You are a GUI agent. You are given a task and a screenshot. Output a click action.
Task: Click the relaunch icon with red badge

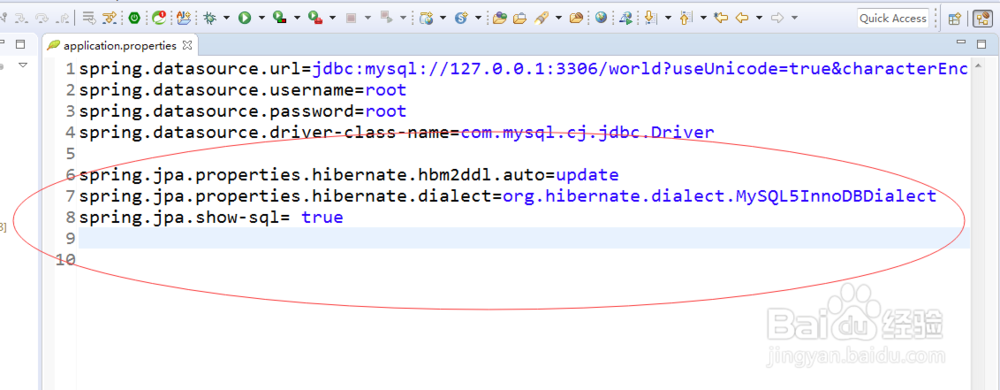click(x=159, y=18)
